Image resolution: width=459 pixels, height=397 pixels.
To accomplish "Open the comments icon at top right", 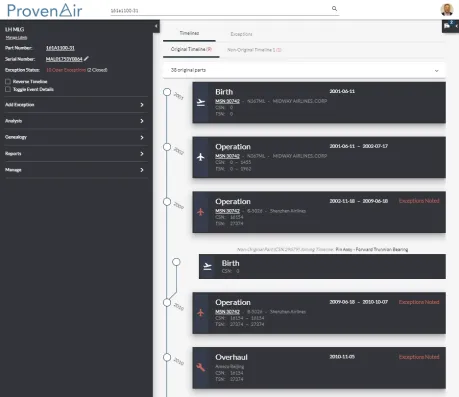I will [447, 26].
